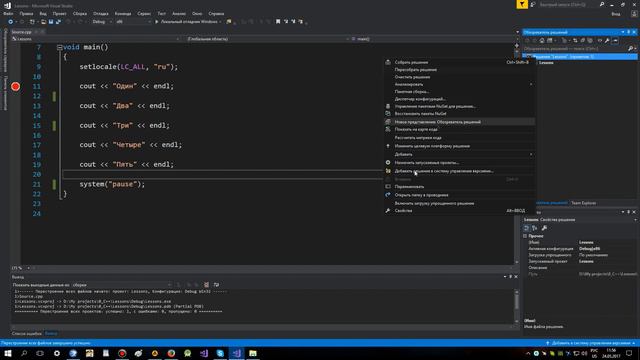Screen dimensions: 640x360
Task: Choose Пересобрать решение from context menu
Action: pyautogui.click(x=459, y=70)
